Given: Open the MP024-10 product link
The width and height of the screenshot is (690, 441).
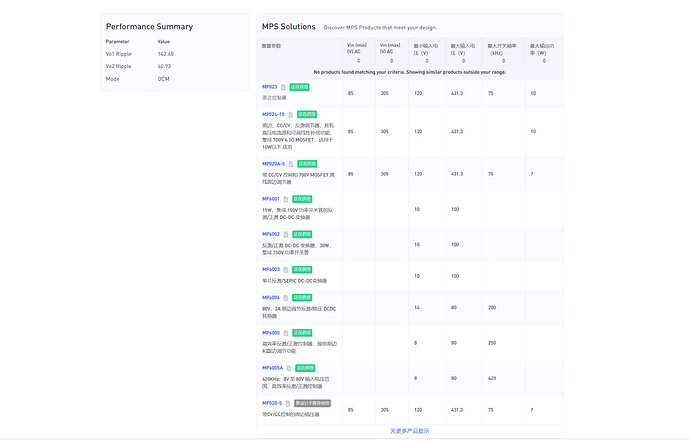Looking at the screenshot, I should (x=273, y=114).
